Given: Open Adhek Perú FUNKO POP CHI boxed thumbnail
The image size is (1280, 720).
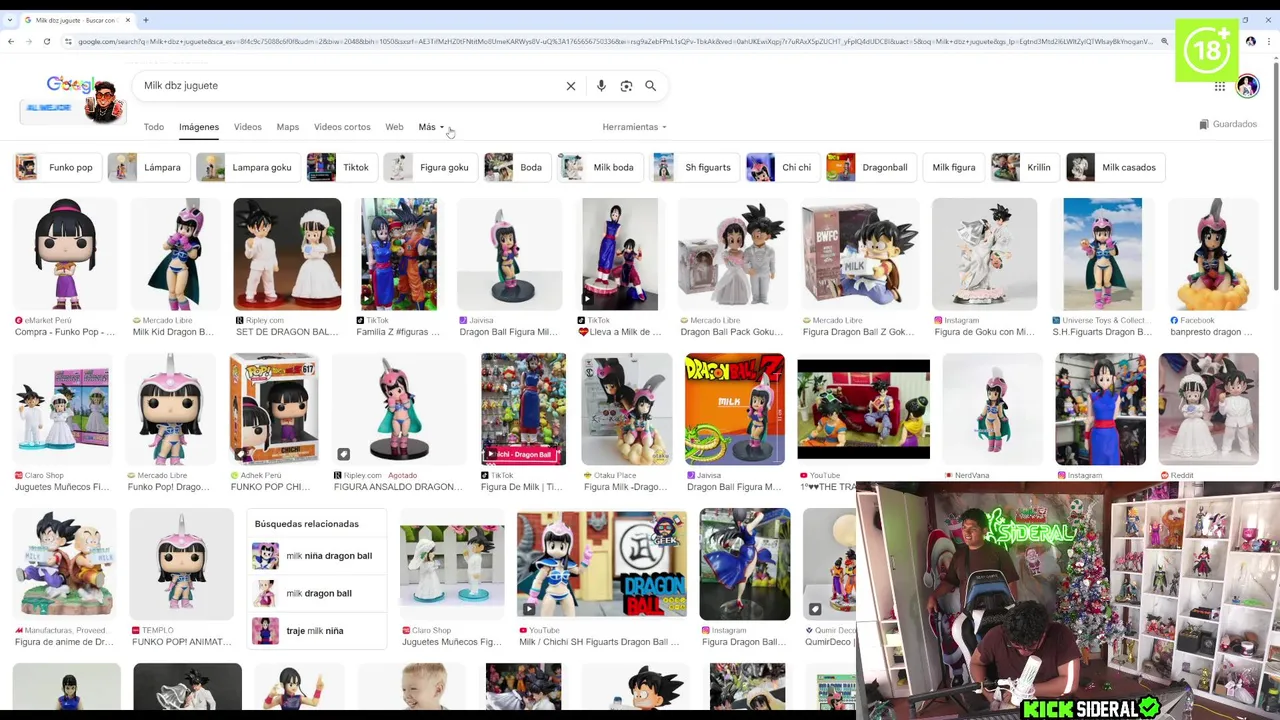Looking at the screenshot, I should (x=274, y=409).
